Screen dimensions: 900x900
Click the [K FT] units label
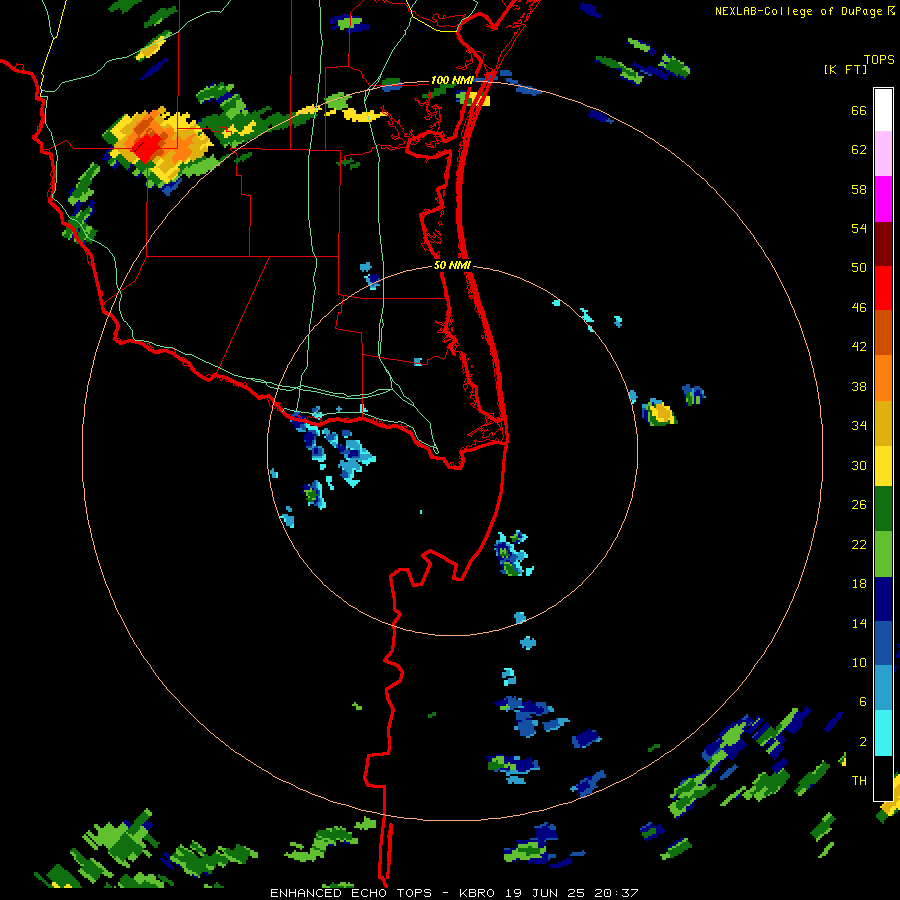pyautogui.click(x=845, y=69)
